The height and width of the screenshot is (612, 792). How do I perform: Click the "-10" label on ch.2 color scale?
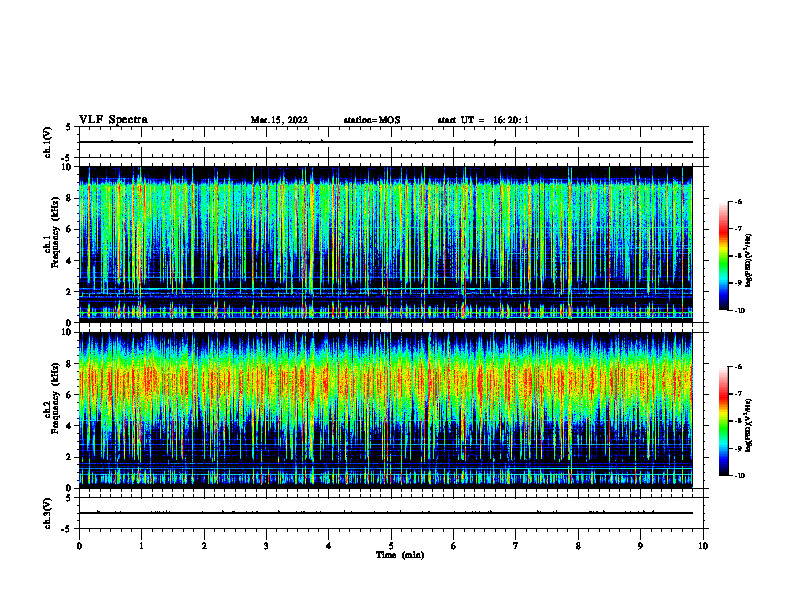pos(739,476)
